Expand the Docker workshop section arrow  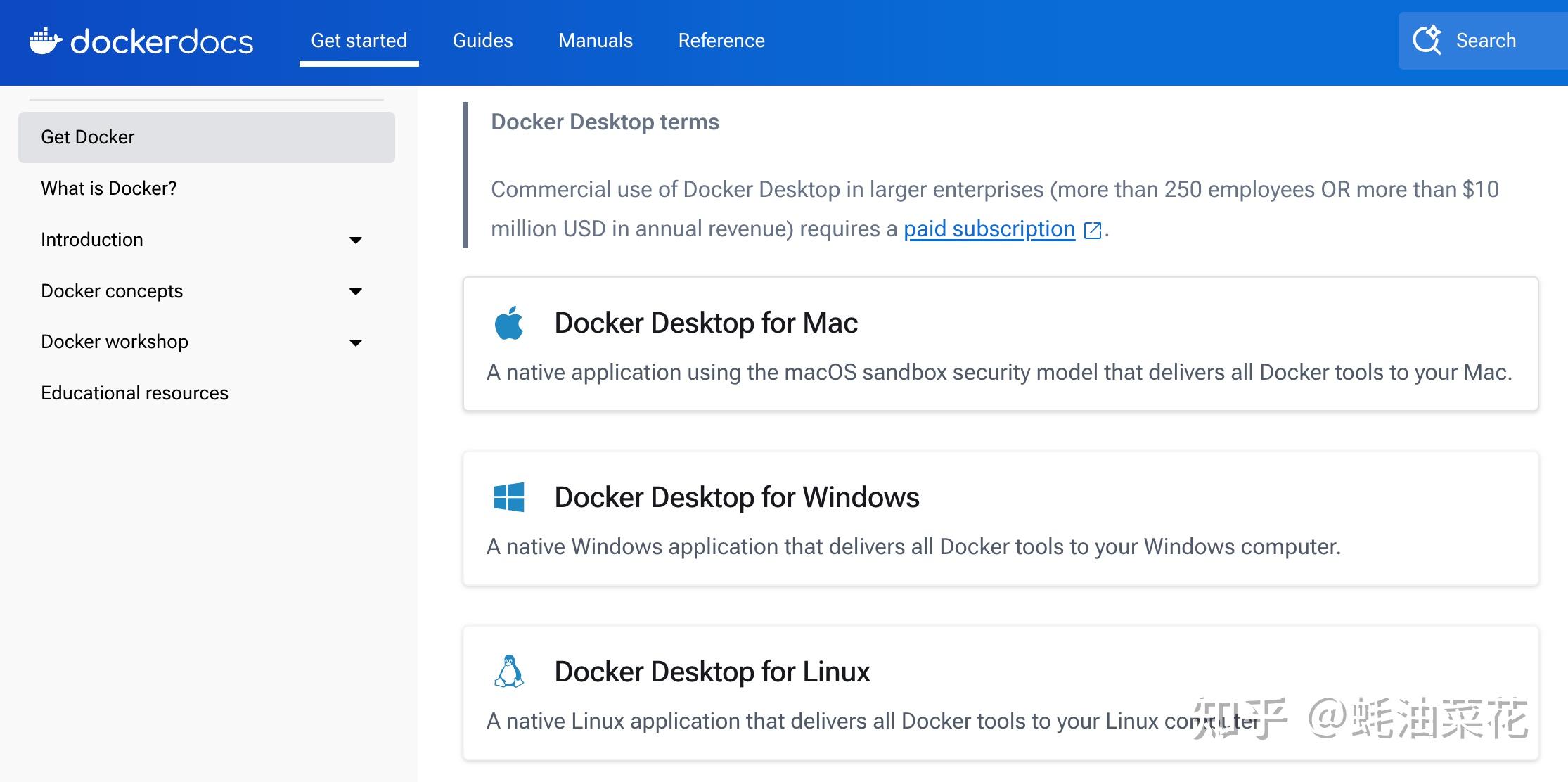point(356,342)
